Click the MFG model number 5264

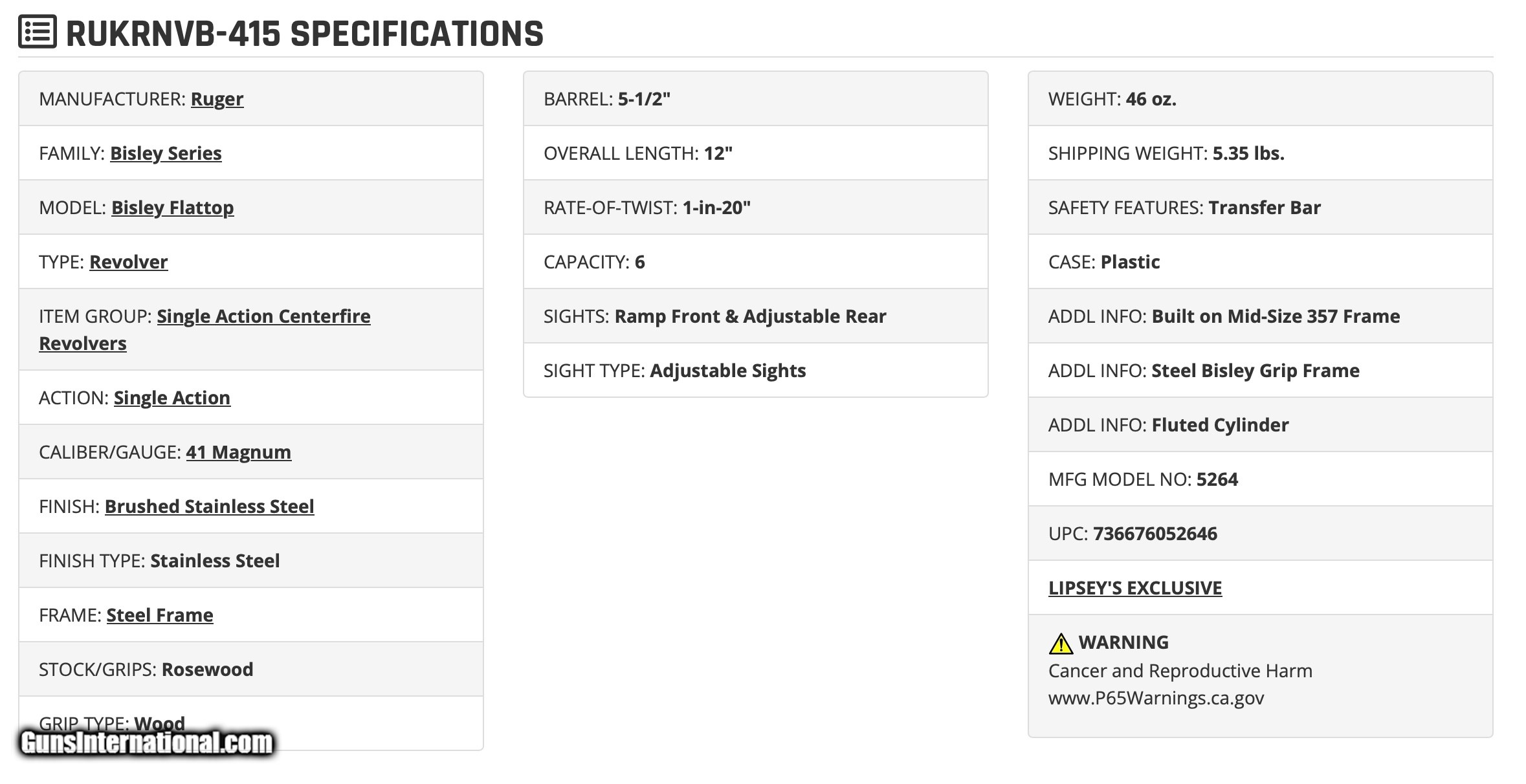(x=1217, y=479)
